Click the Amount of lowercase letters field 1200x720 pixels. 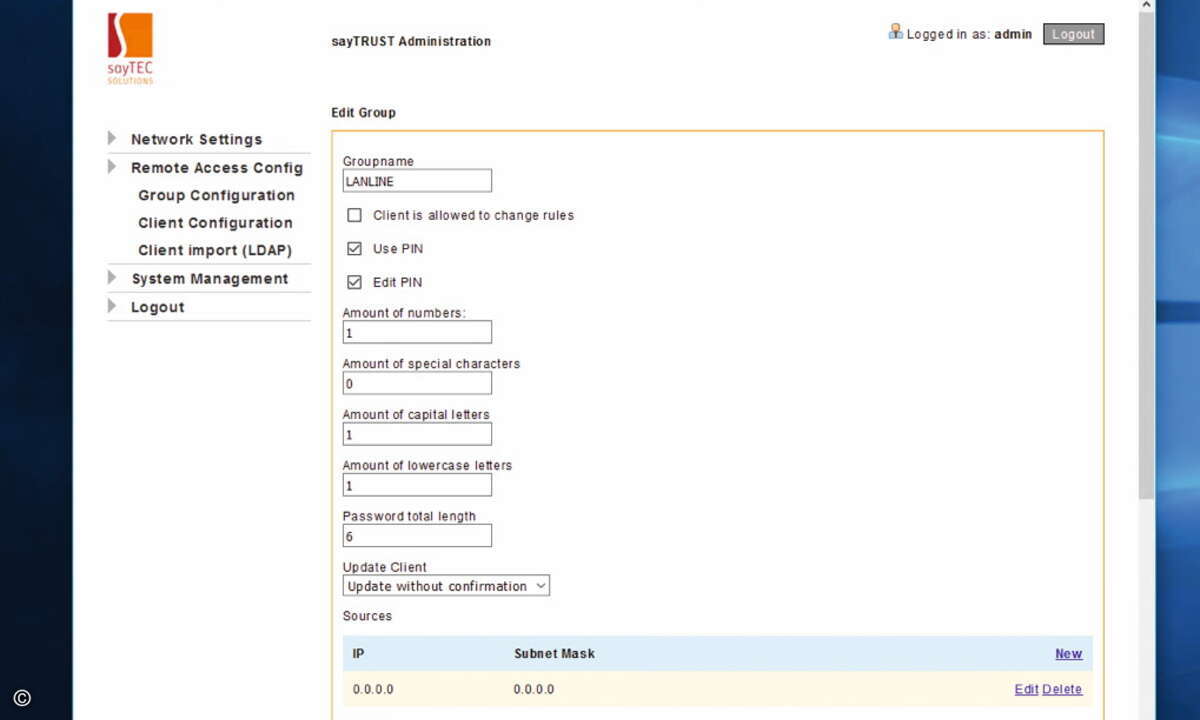[417, 485]
